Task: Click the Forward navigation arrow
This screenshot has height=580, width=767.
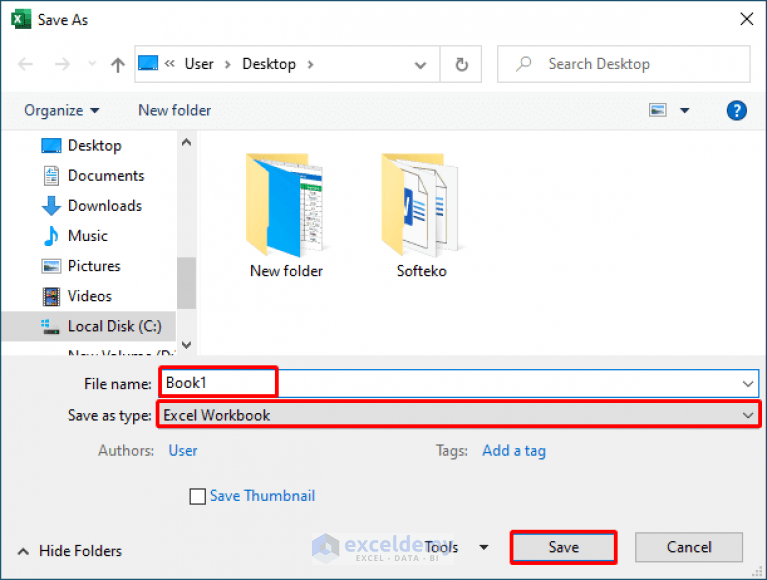Action: (x=62, y=64)
